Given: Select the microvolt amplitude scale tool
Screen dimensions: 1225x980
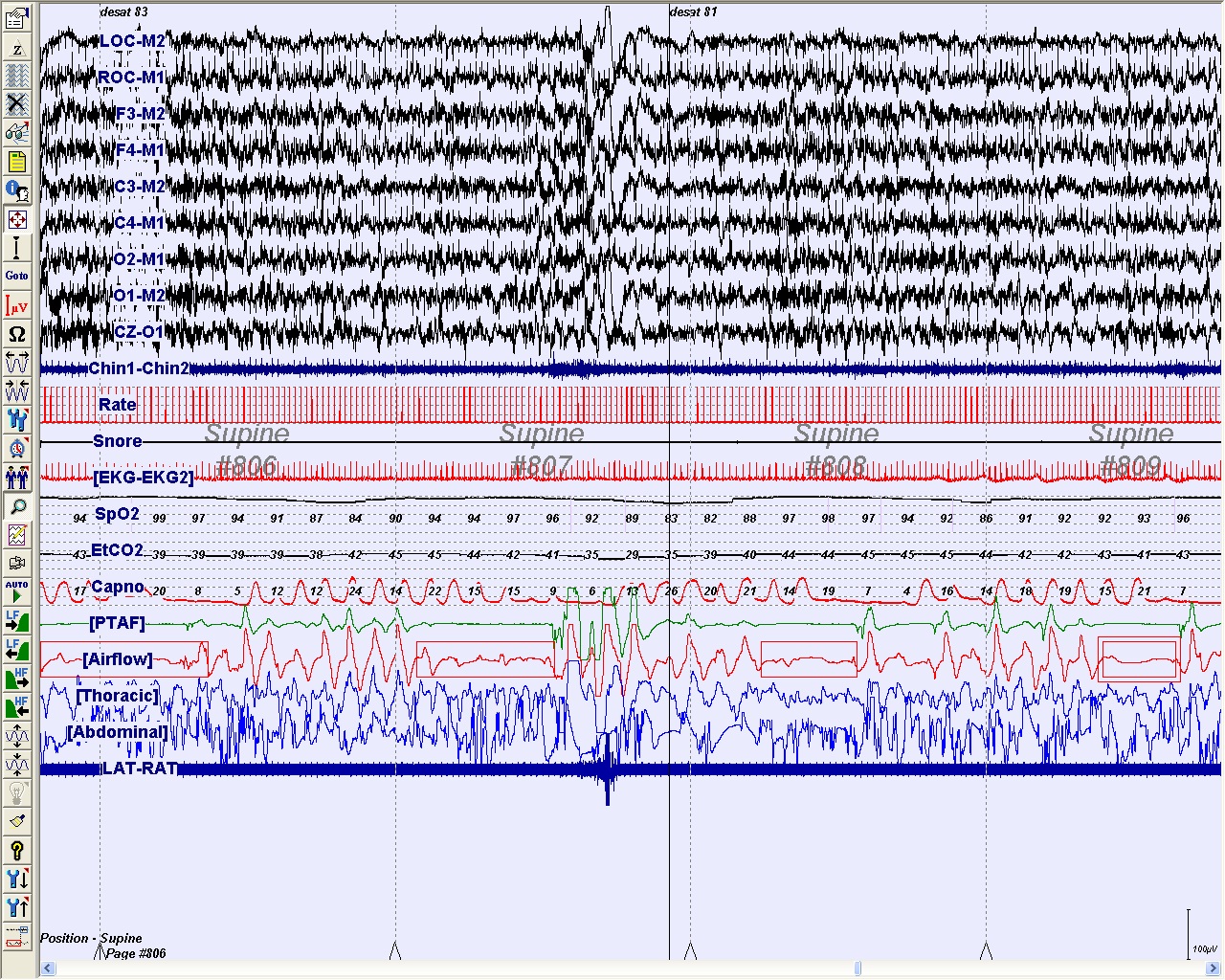Looking at the screenshot, I should 16,306.
